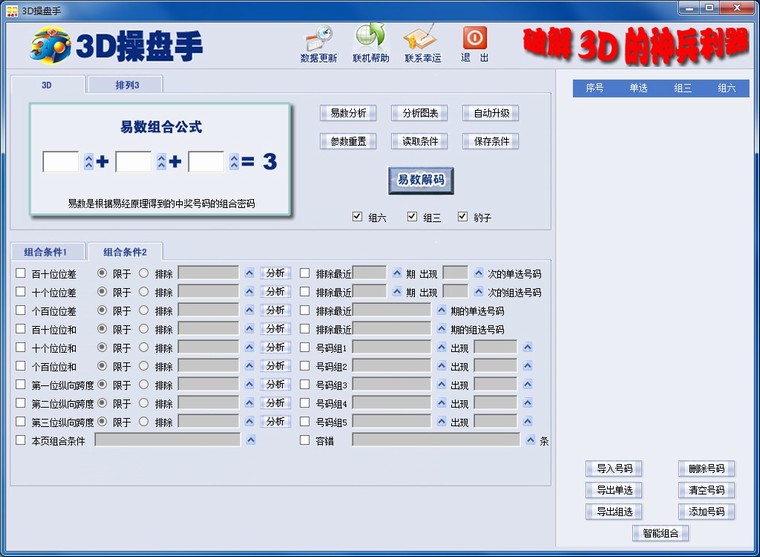Screen dimensions: 760x557
Task: Toggle the 豹子 checkbox
Action: click(x=463, y=217)
